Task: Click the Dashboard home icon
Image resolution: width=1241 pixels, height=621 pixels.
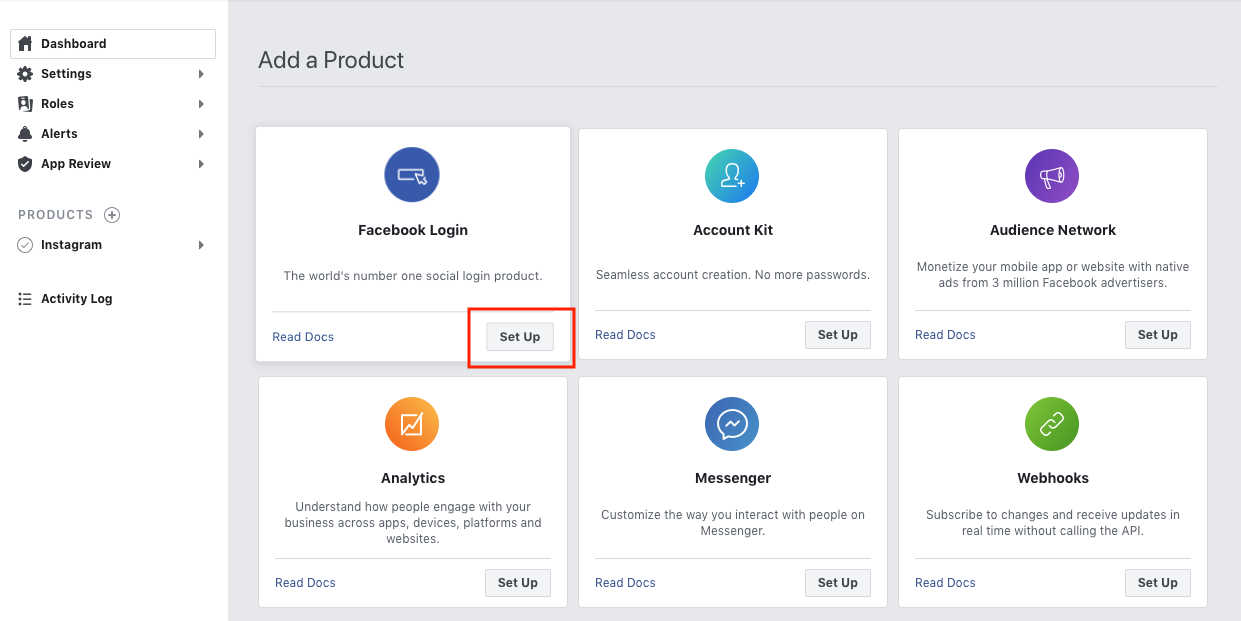Action: point(26,44)
